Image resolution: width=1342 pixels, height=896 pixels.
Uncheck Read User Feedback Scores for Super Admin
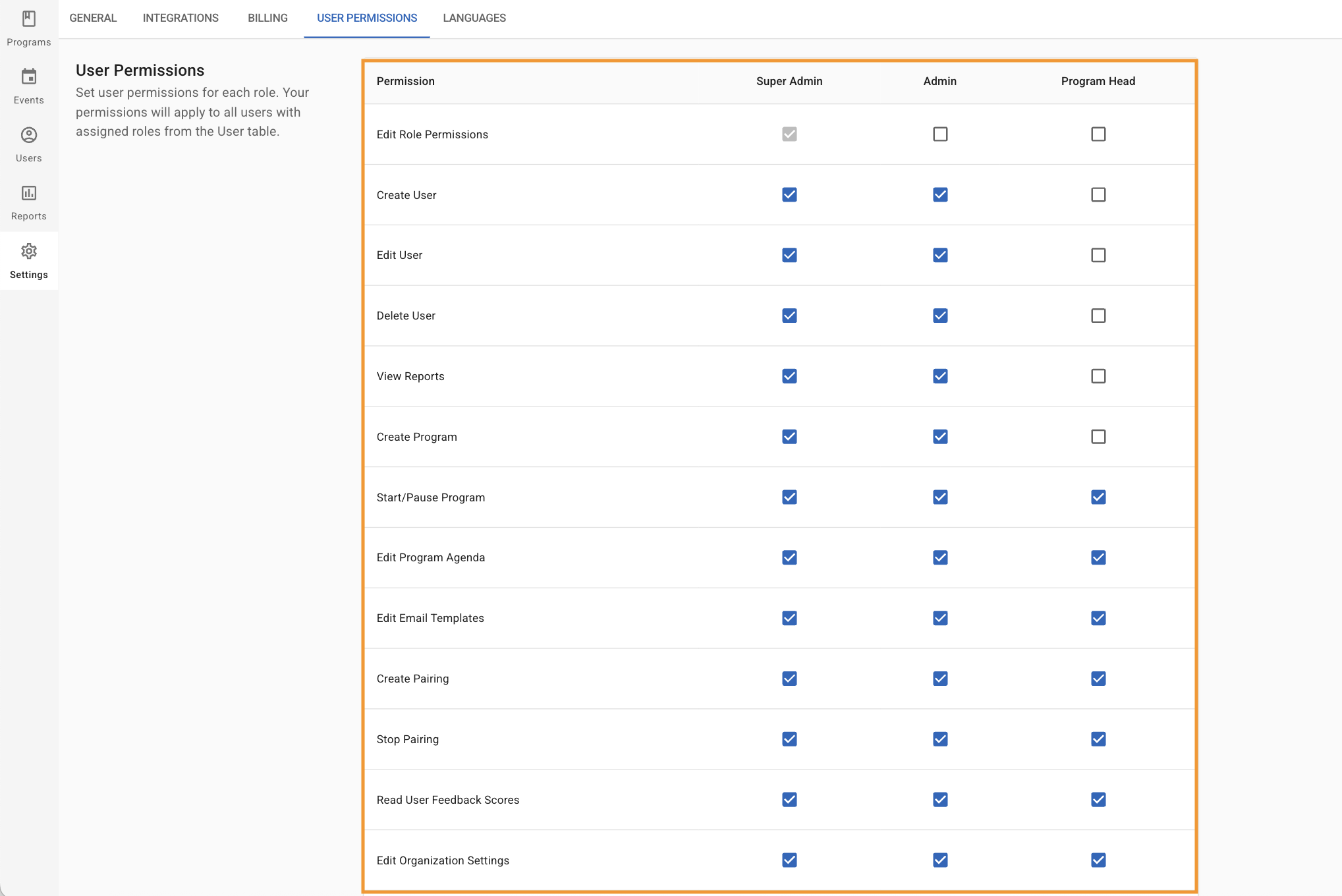(789, 800)
